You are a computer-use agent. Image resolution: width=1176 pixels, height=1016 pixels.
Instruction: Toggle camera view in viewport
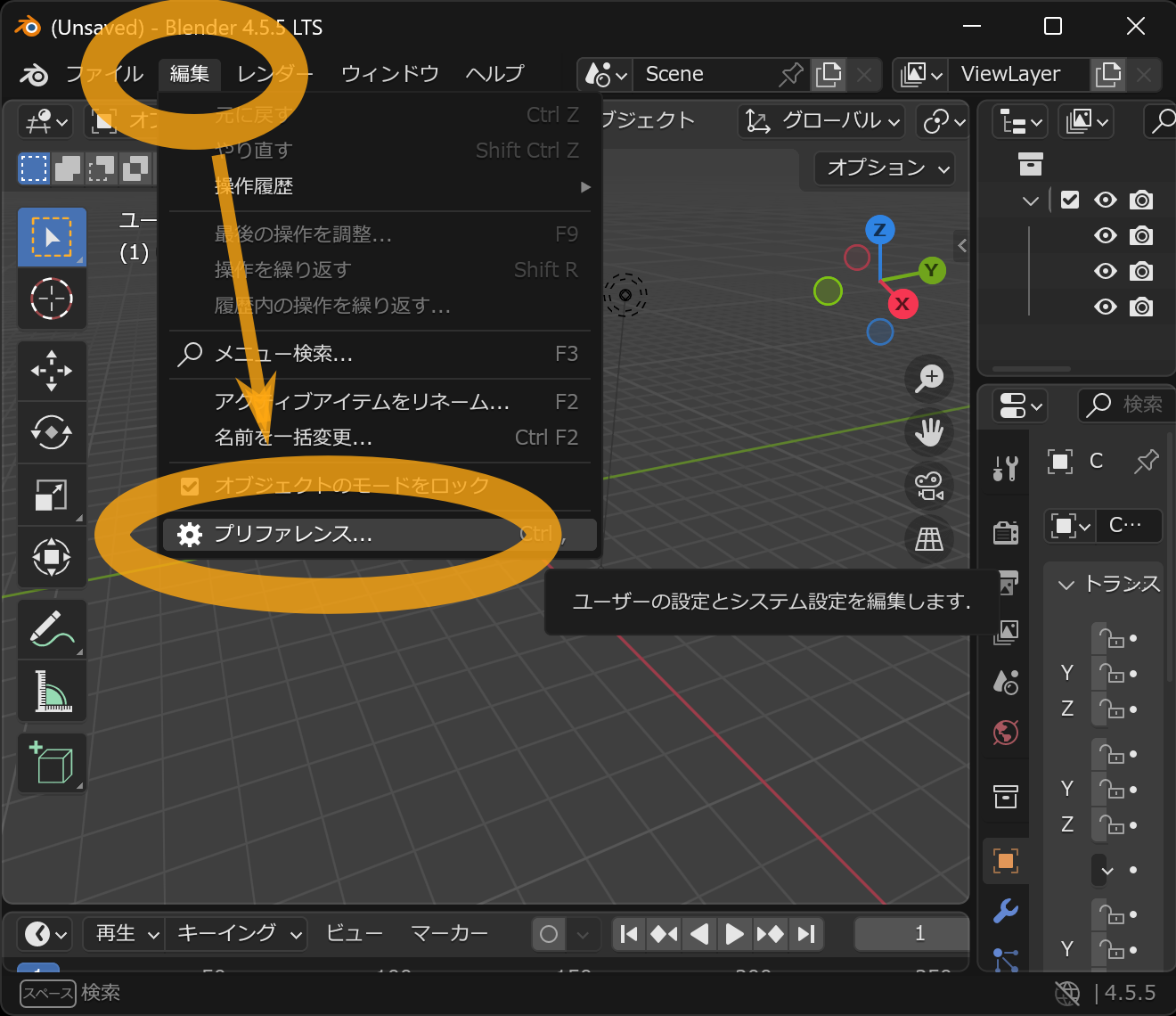pyautogui.click(x=929, y=486)
